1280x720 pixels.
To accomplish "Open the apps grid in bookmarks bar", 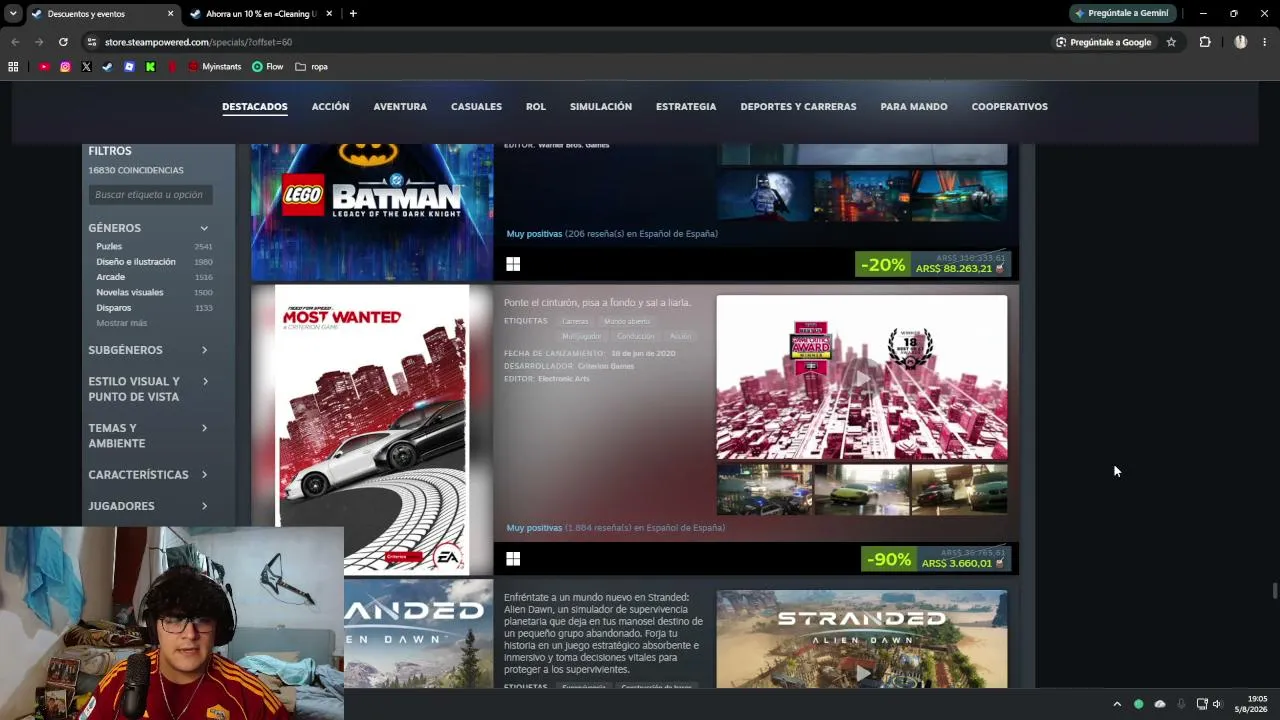I will (13, 67).
